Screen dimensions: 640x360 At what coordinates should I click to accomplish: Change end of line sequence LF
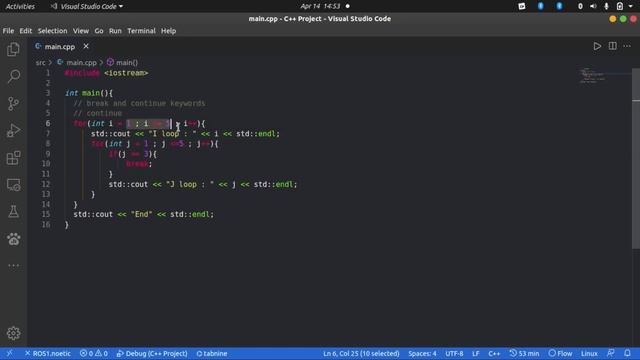click(x=476, y=353)
